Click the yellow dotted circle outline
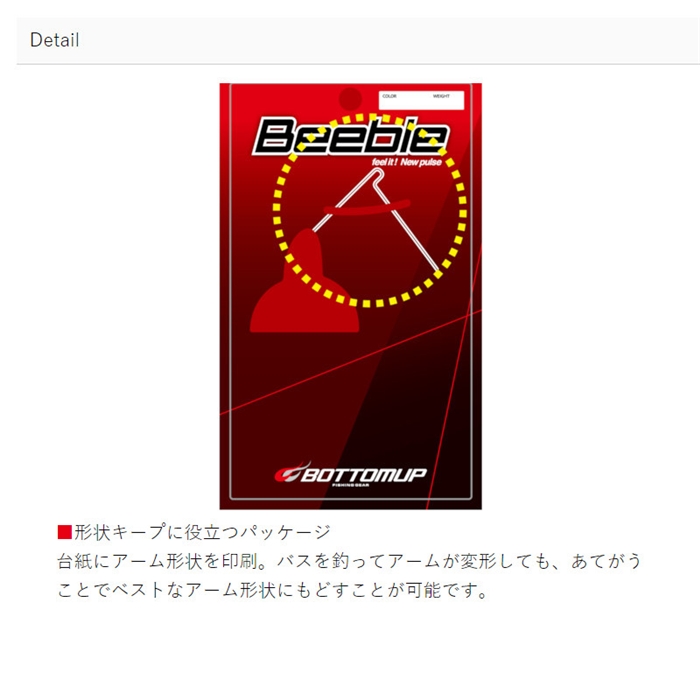 [370, 210]
